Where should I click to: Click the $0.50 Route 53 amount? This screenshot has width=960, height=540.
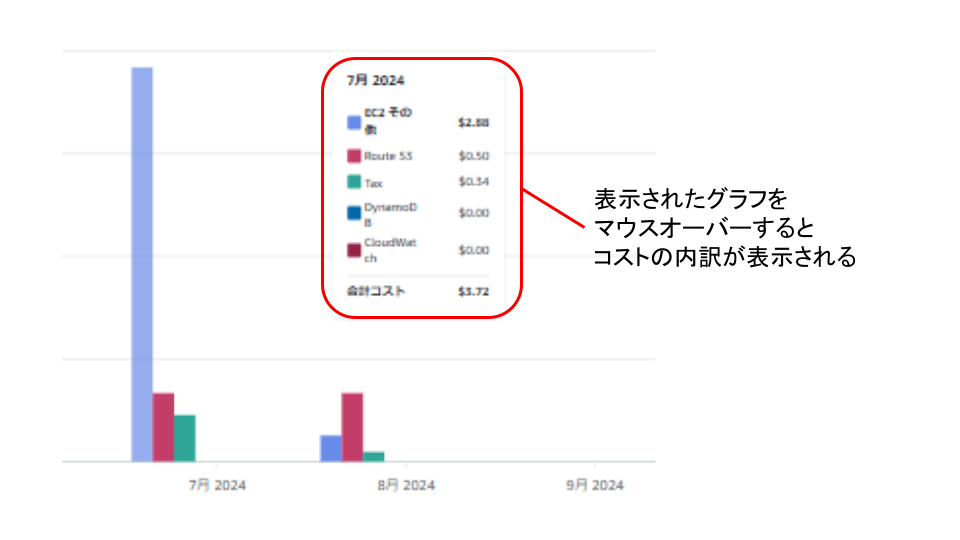pyautogui.click(x=473, y=156)
